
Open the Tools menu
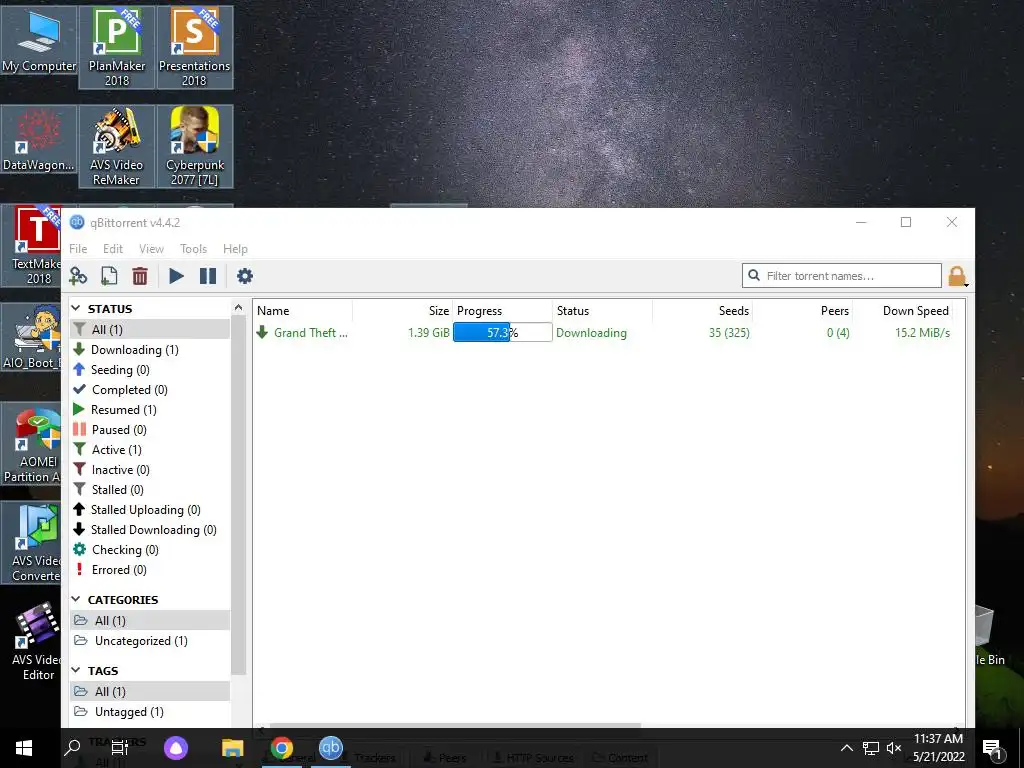point(193,249)
